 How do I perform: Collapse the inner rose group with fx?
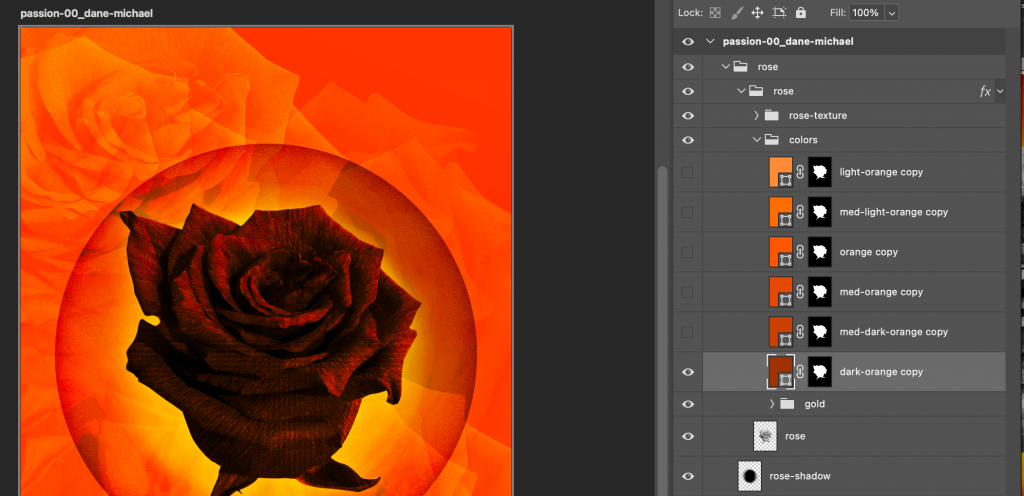click(741, 91)
